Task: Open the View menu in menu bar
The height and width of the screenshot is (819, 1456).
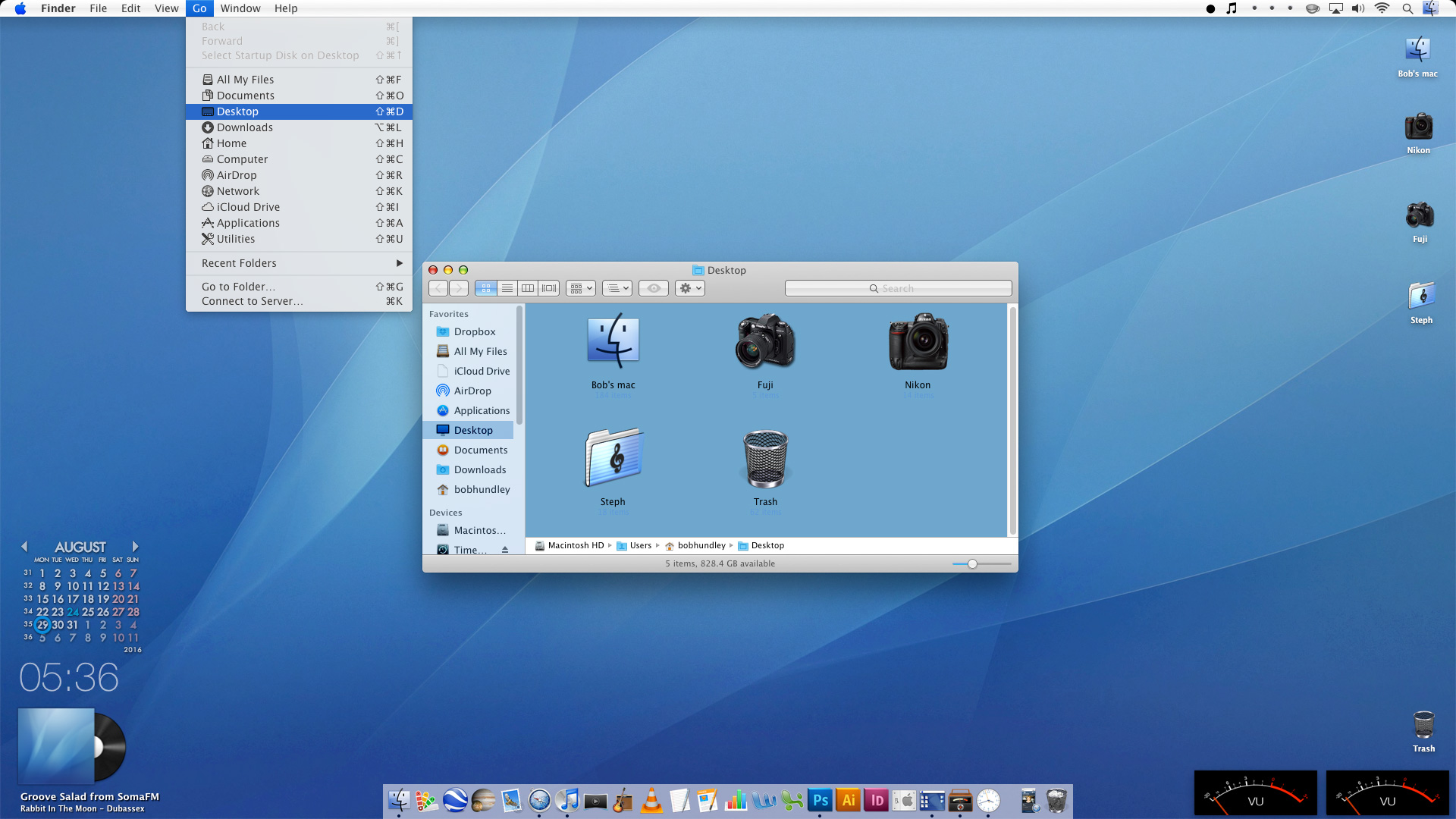Action: (166, 8)
